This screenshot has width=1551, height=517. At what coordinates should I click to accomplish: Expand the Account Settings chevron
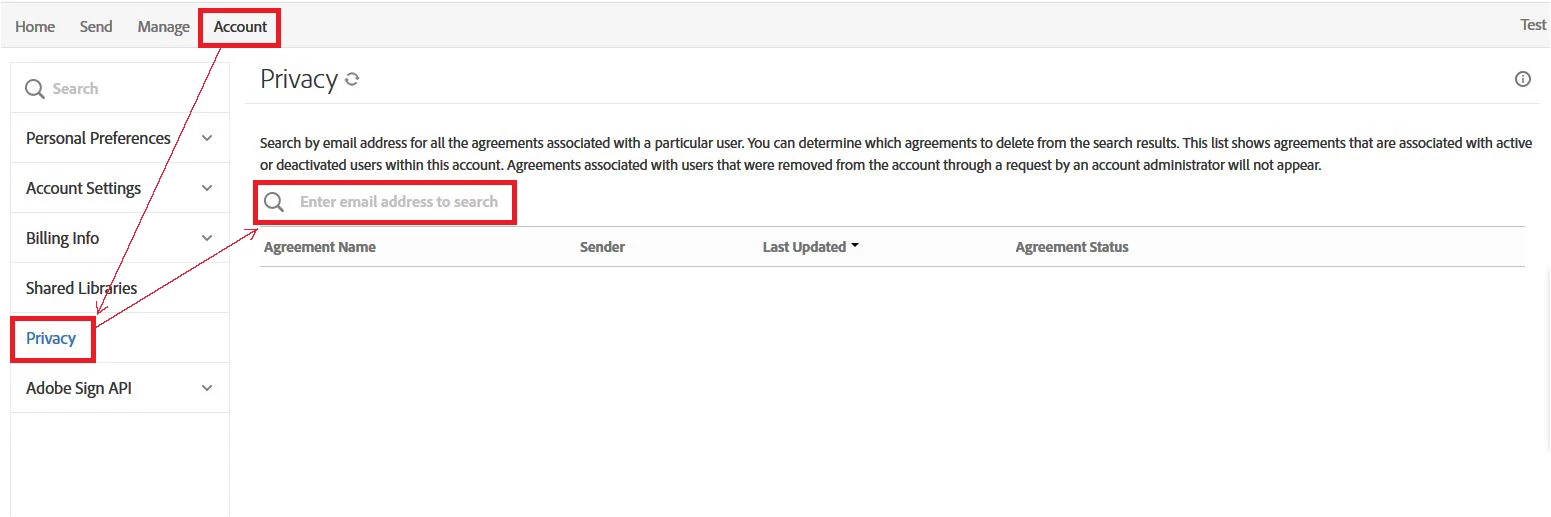[207, 188]
